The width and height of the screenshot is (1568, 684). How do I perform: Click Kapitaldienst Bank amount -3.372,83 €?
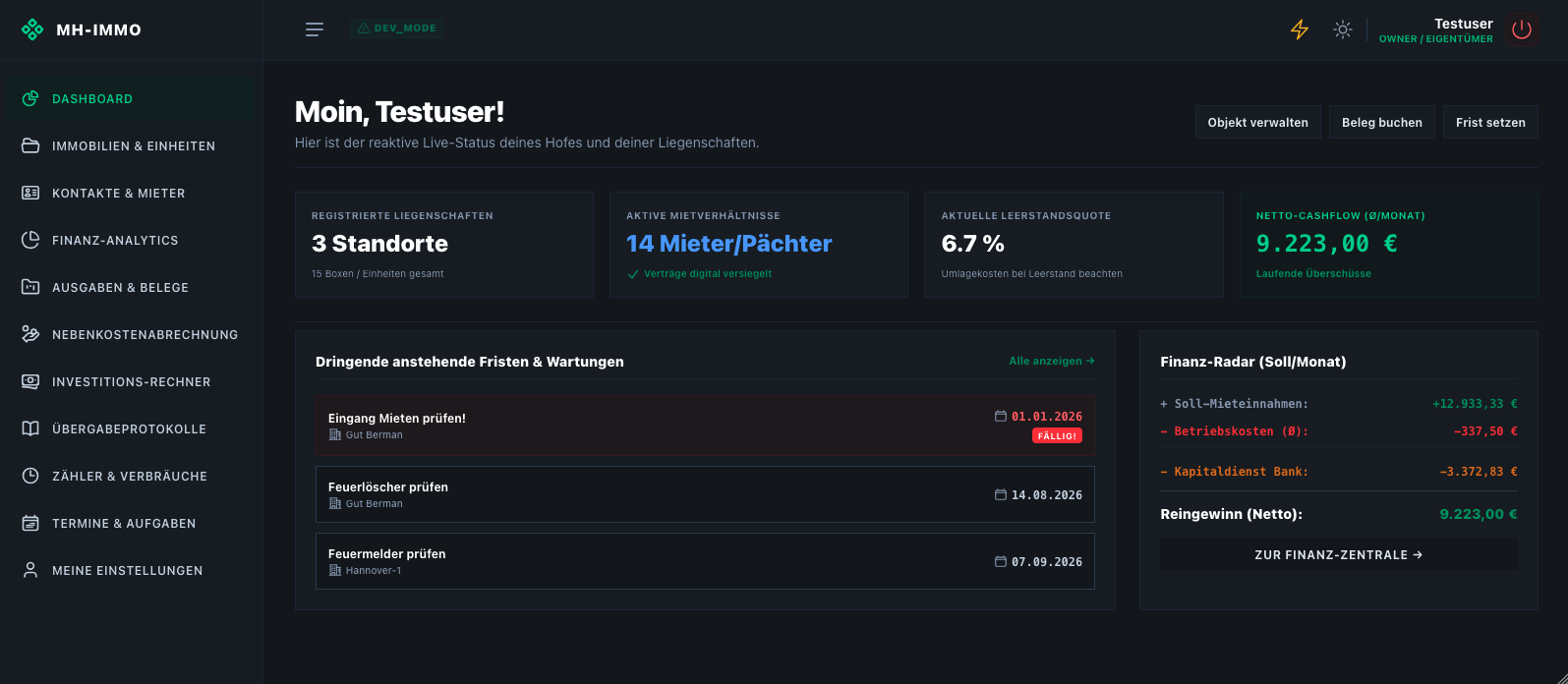pos(1479,472)
